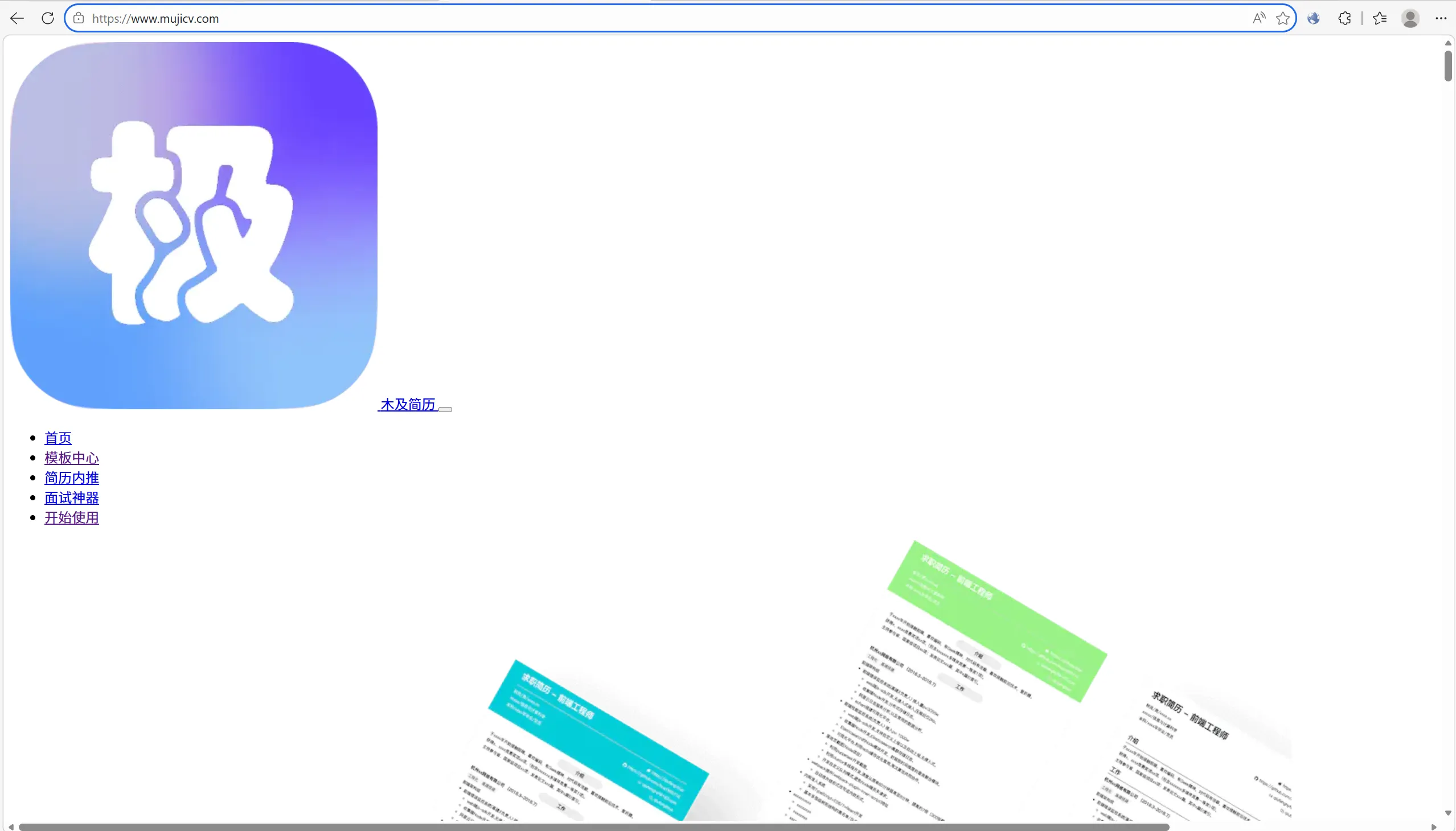The height and width of the screenshot is (831, 1456).
Task: Click the 开始使用 link
Action: (72, 517)
